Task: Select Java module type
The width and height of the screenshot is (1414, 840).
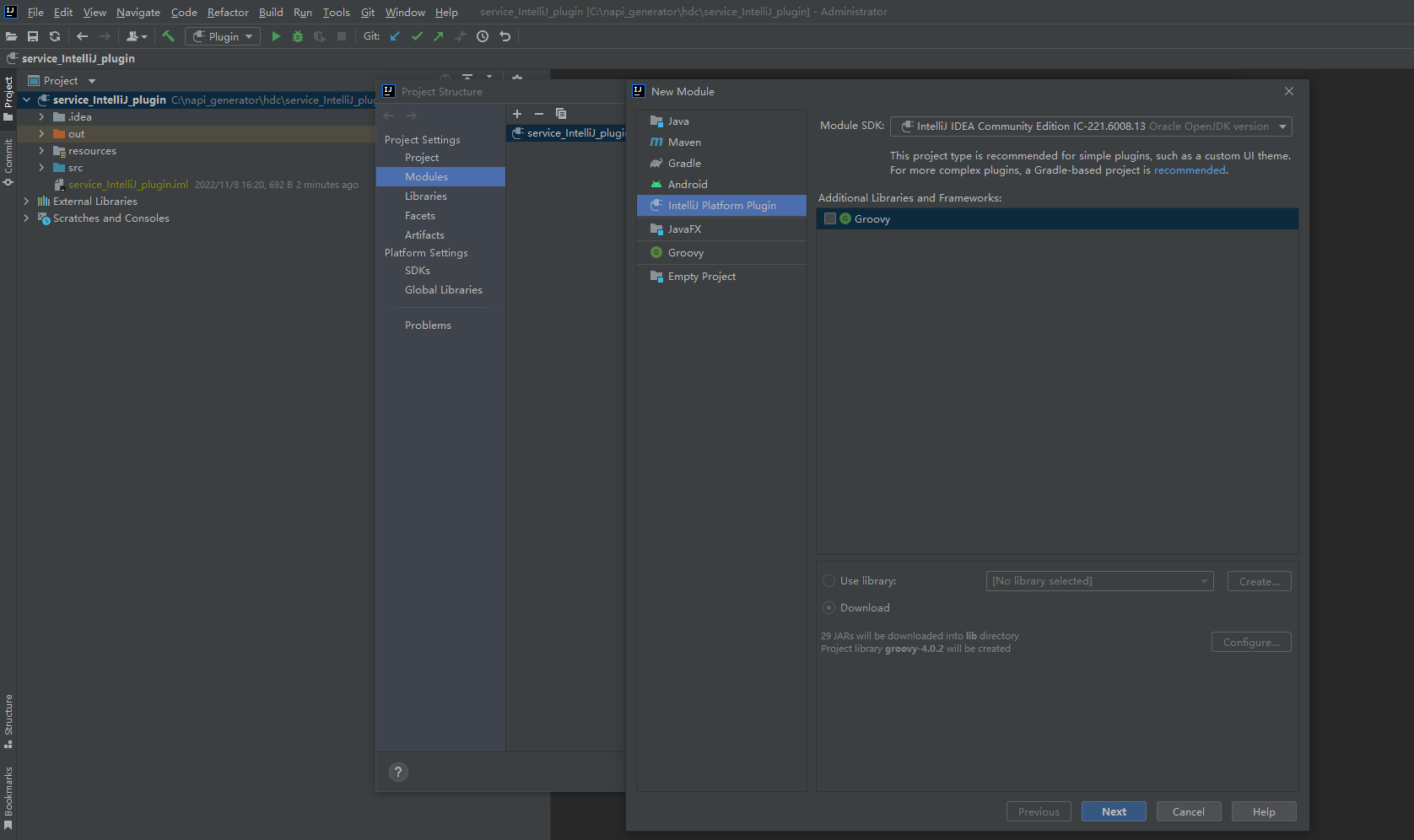Action: click(721, 121)
